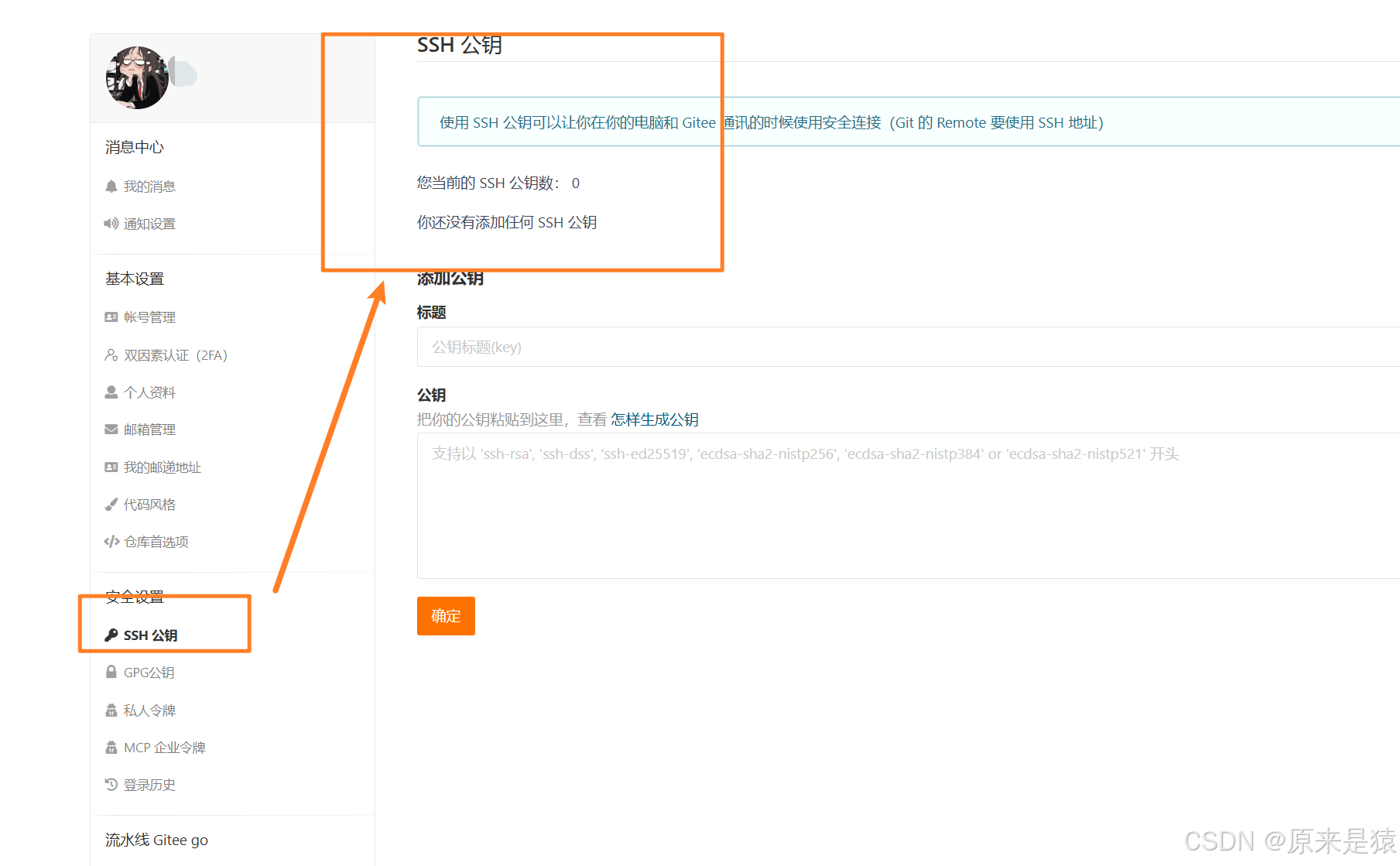Click the address card icon beside 我的邮递地址
Screen dimensions: 1400x866
pos(111,467)
